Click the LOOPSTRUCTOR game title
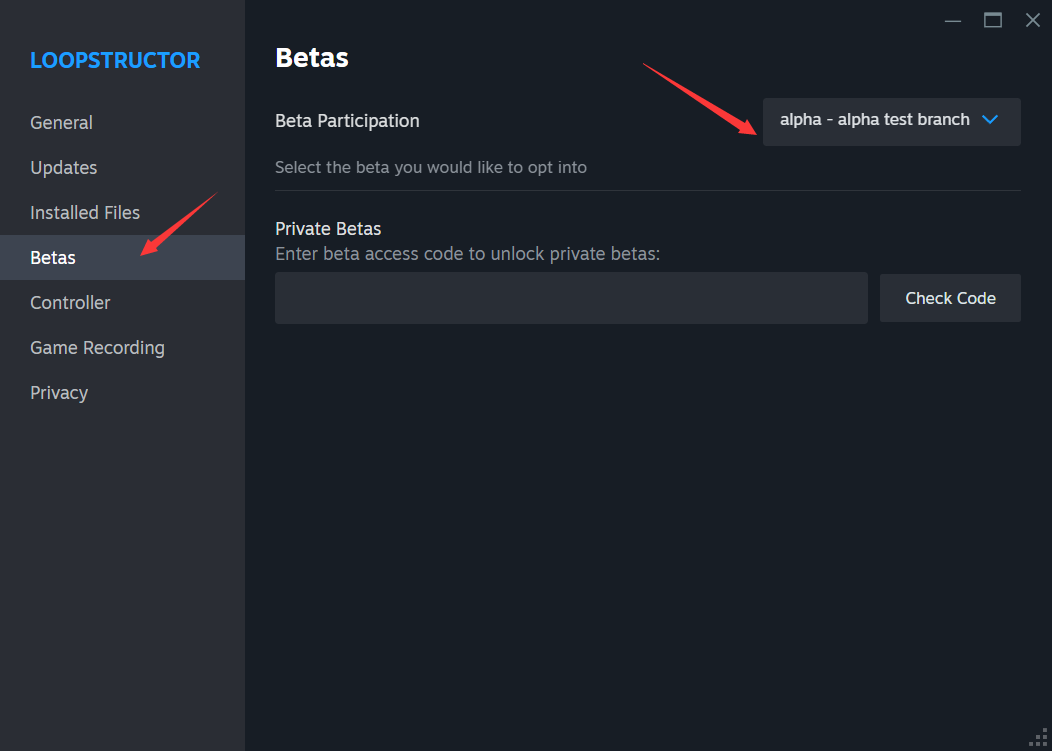Screen dimensions: 1052x751 [x=115, y=60]
